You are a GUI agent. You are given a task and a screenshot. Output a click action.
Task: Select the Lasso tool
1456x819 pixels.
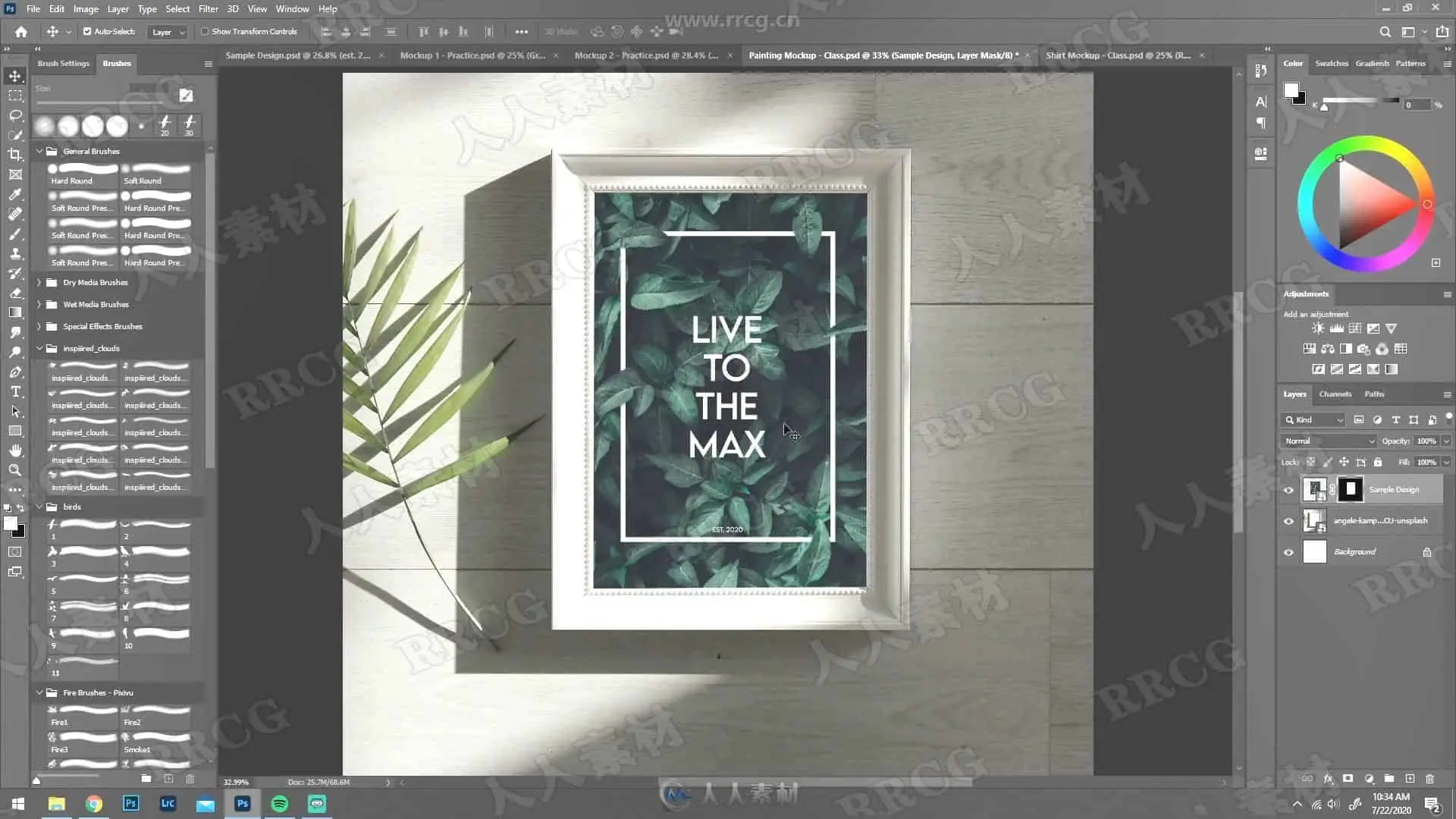15,115
